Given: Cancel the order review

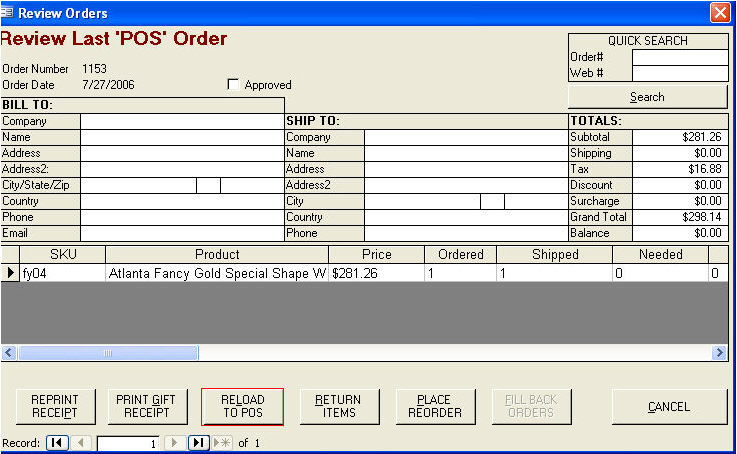Looking at the screenshot, I should 669,406.
